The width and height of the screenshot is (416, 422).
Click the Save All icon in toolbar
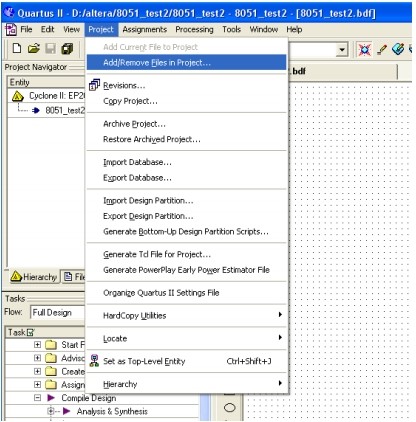tap(67, 49)
